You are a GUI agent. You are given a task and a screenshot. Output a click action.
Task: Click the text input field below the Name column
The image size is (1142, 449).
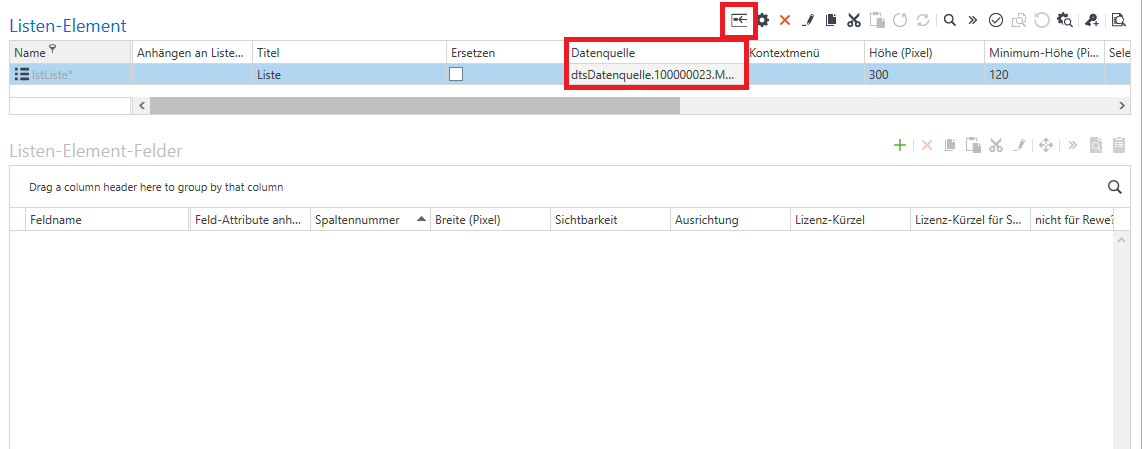pyautogui.click(x=70, y=105)
